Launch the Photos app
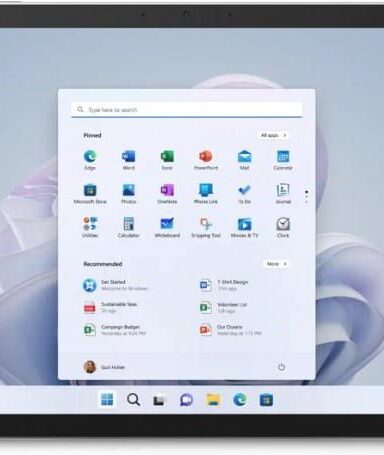This screenshot has height=455, width=384. point(128,194)
